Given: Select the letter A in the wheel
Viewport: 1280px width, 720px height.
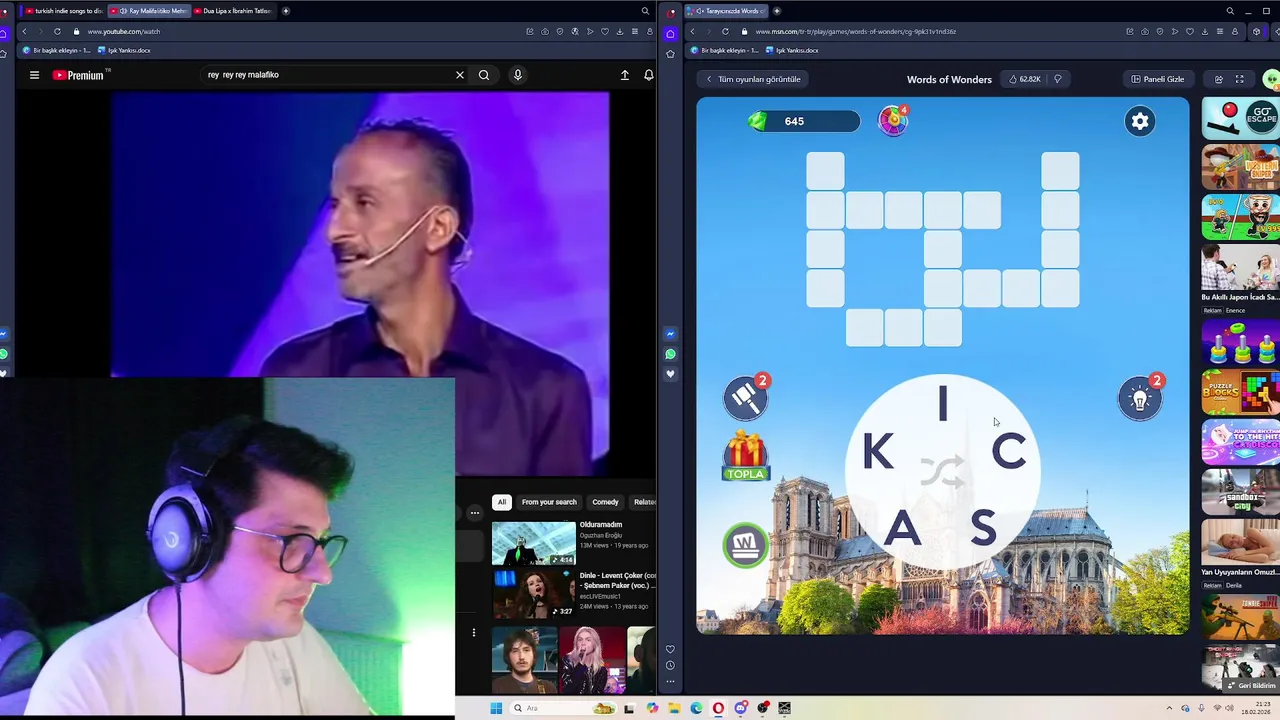Looking at the screenshot, I should [x=902, y=528].
